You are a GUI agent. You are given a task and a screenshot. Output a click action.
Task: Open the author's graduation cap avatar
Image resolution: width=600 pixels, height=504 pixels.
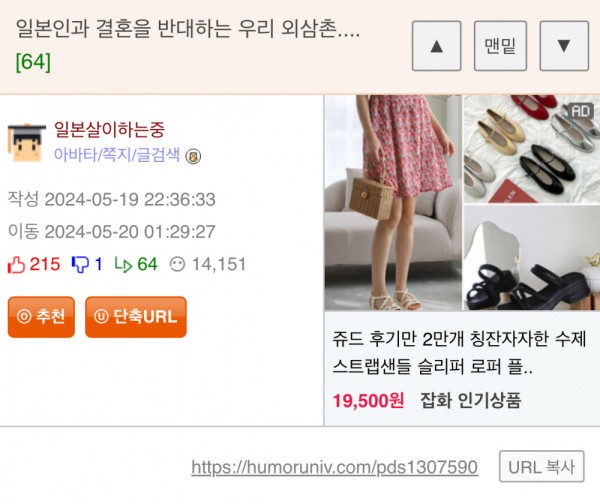click(26, 143)
